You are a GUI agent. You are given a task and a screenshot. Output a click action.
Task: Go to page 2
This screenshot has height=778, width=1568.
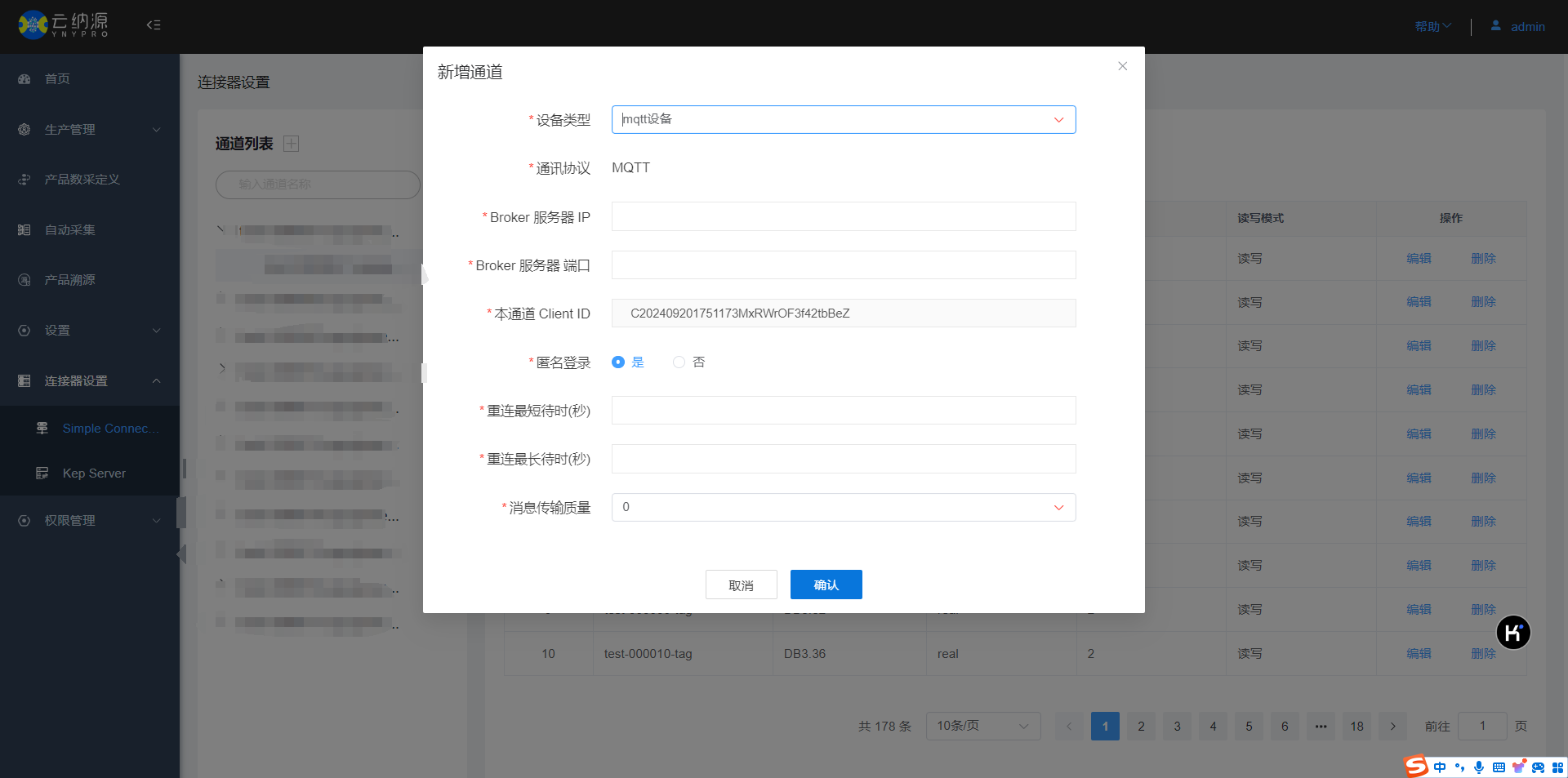[x=1141, y=727]
